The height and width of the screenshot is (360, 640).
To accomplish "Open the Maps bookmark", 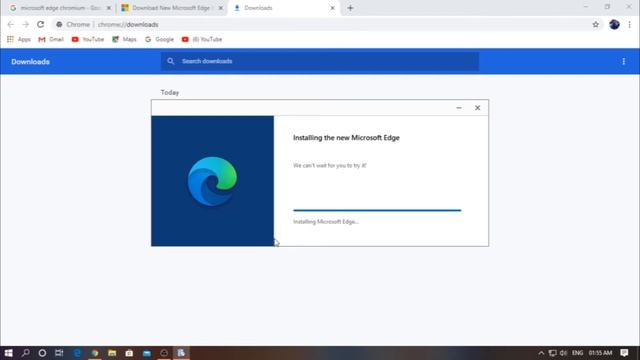I will [x=124, y=39].
